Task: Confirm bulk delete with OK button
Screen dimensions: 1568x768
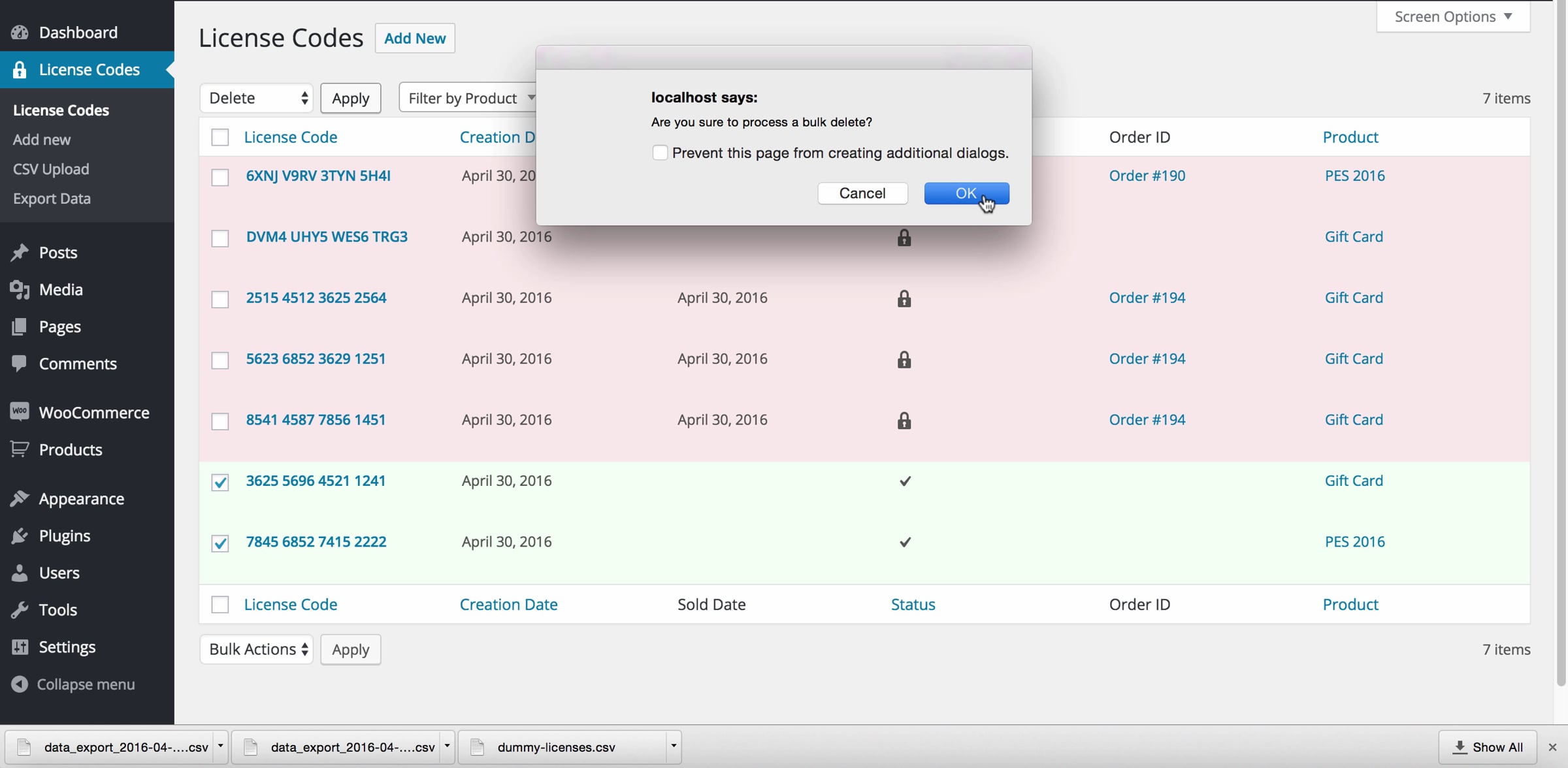Action: click(966, 193)
